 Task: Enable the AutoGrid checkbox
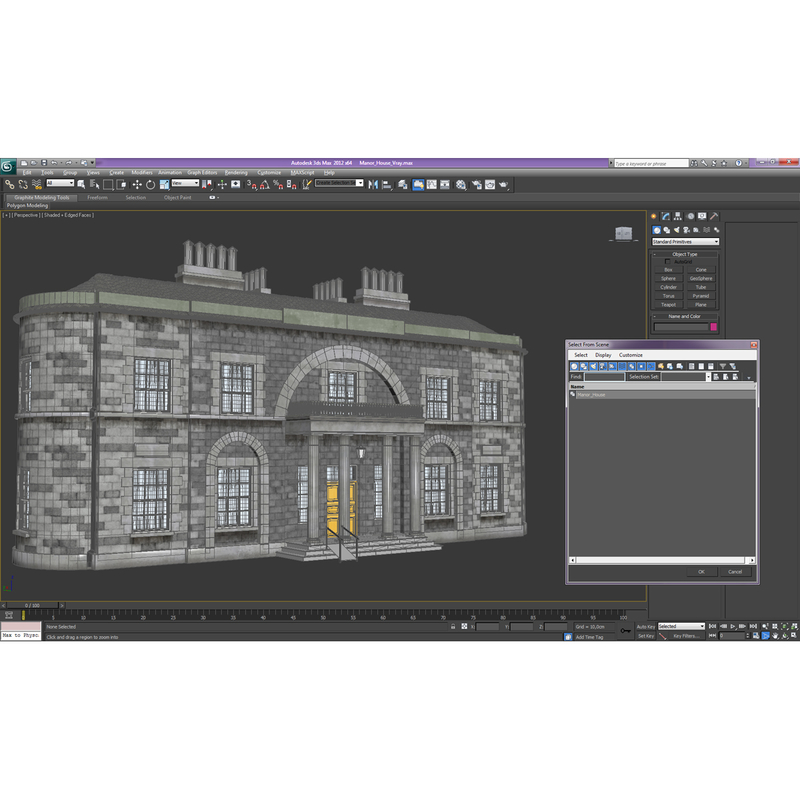tap(667, 260)
